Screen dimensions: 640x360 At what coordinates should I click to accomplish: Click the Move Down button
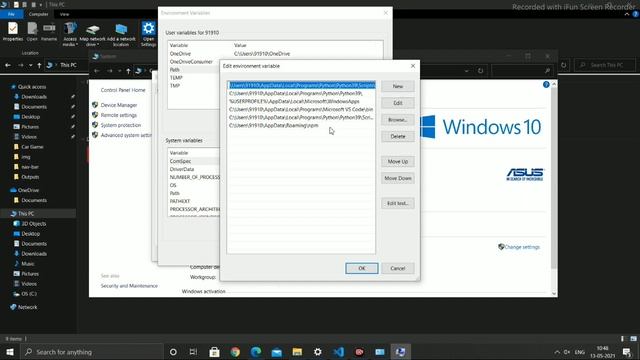tap(398, 178)
